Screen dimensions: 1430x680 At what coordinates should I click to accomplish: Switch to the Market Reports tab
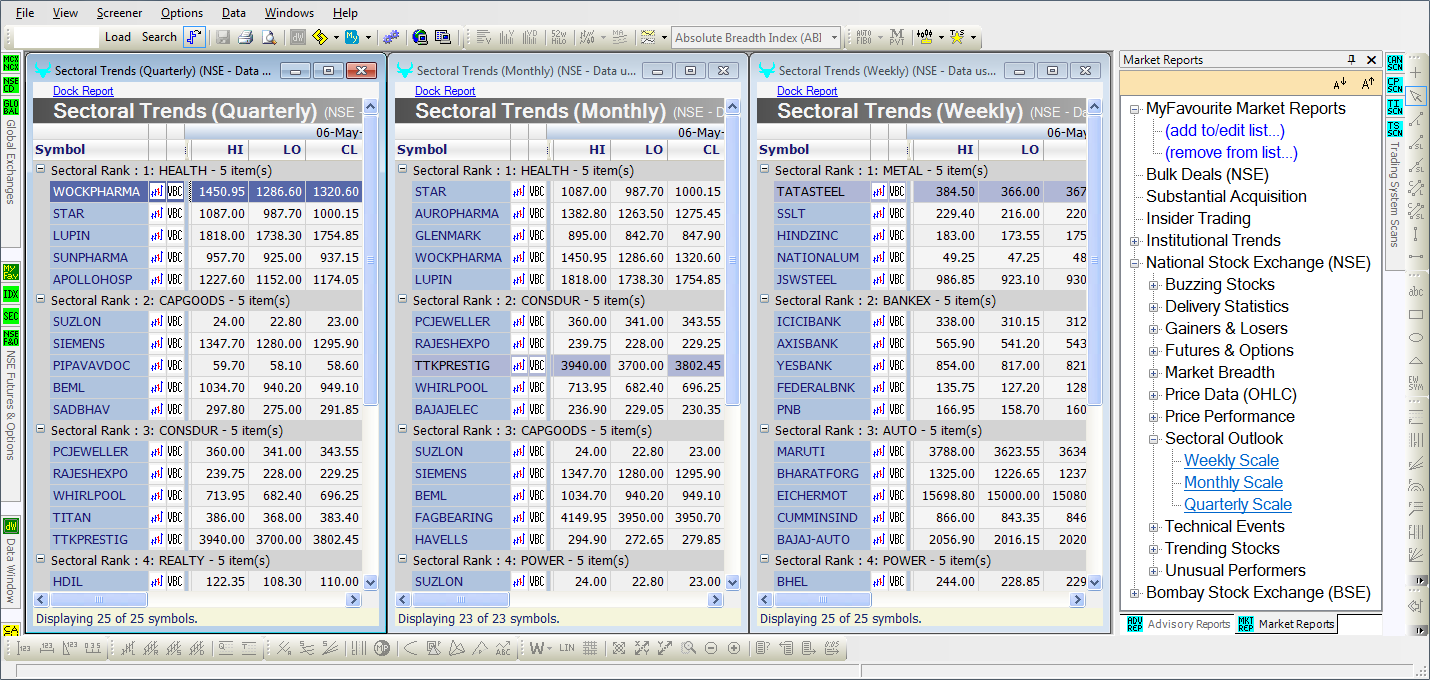[x=1286, y=624]
